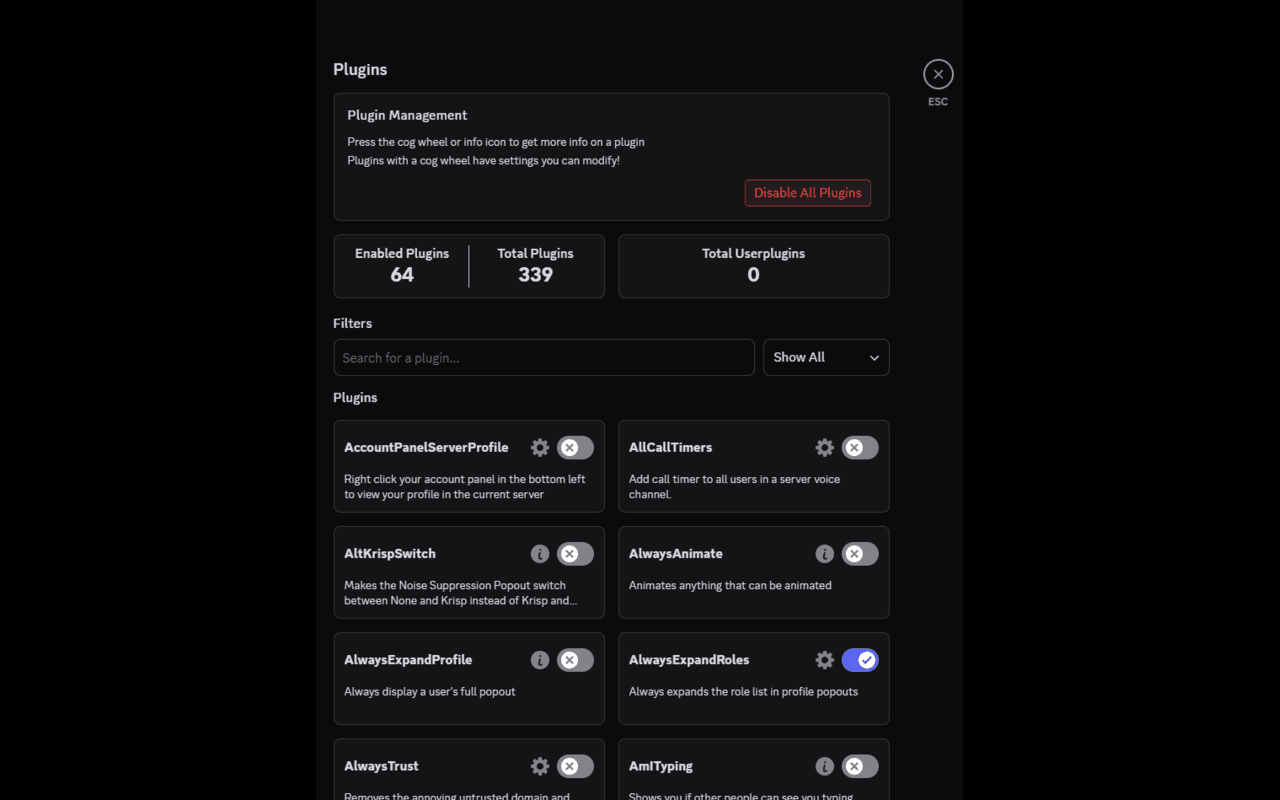
Task: Toggle the AlwaysExpandProfile plugin switch
Action: click(575, 660)
